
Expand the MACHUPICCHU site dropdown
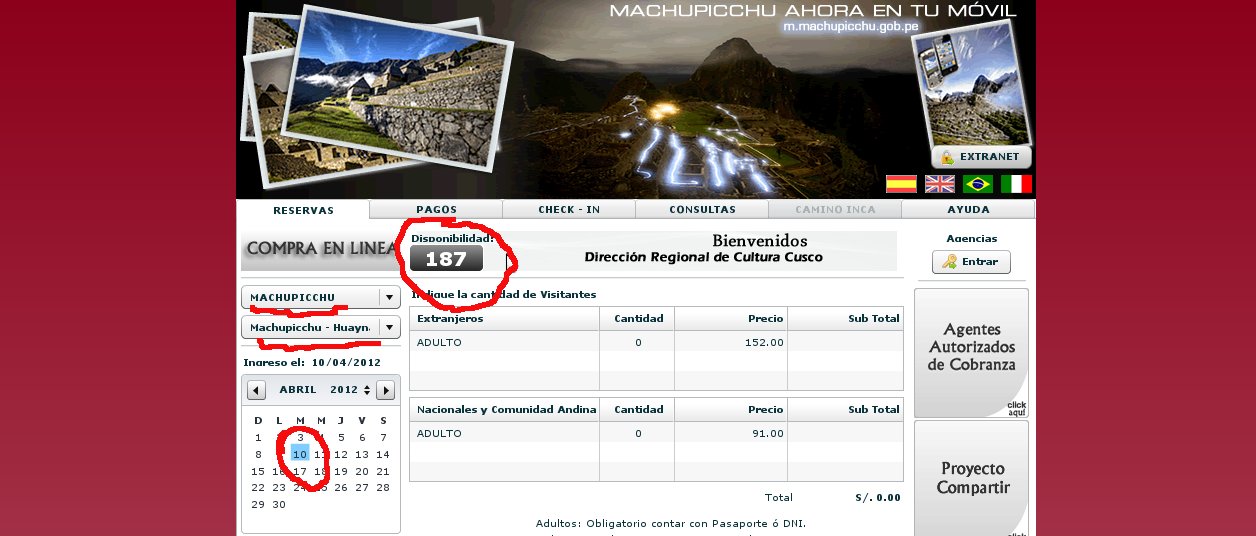coord(388,298)
